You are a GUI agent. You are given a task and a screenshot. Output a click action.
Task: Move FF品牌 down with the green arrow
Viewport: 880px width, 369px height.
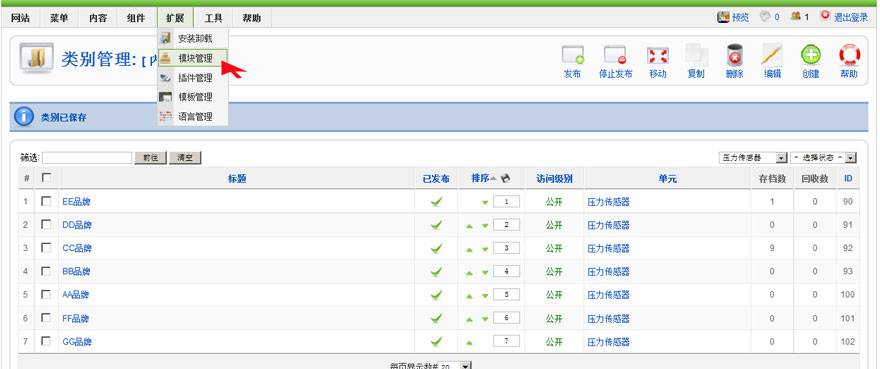point(485,319)
